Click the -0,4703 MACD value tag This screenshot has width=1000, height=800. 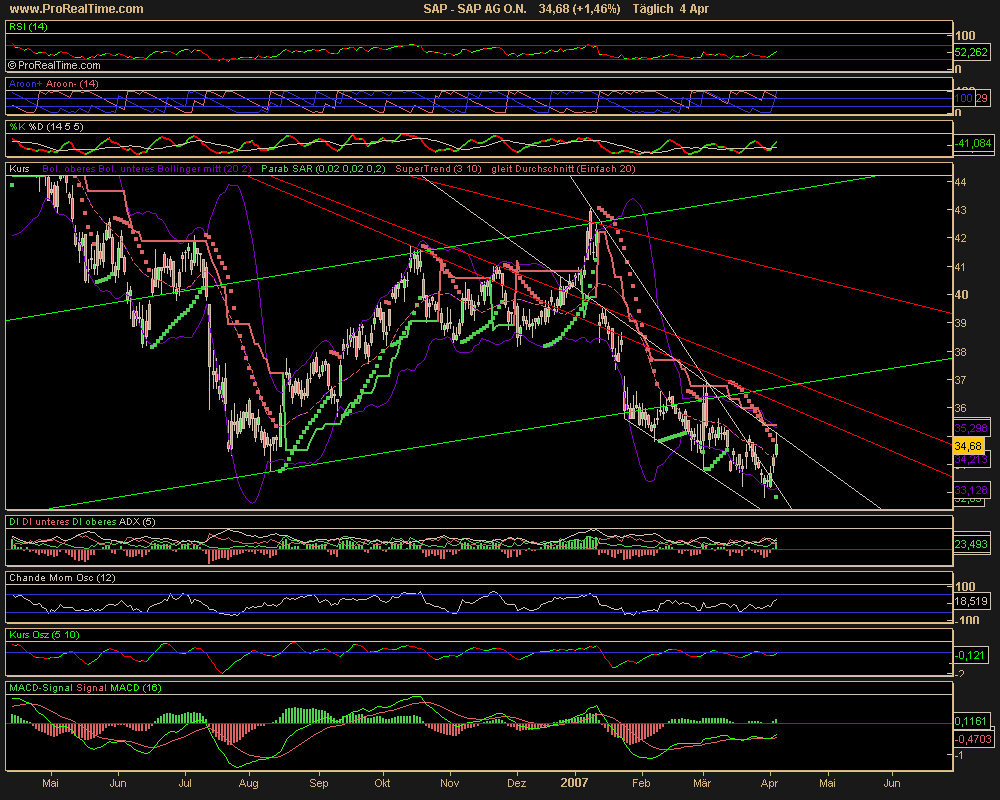[x=969, y=738]
